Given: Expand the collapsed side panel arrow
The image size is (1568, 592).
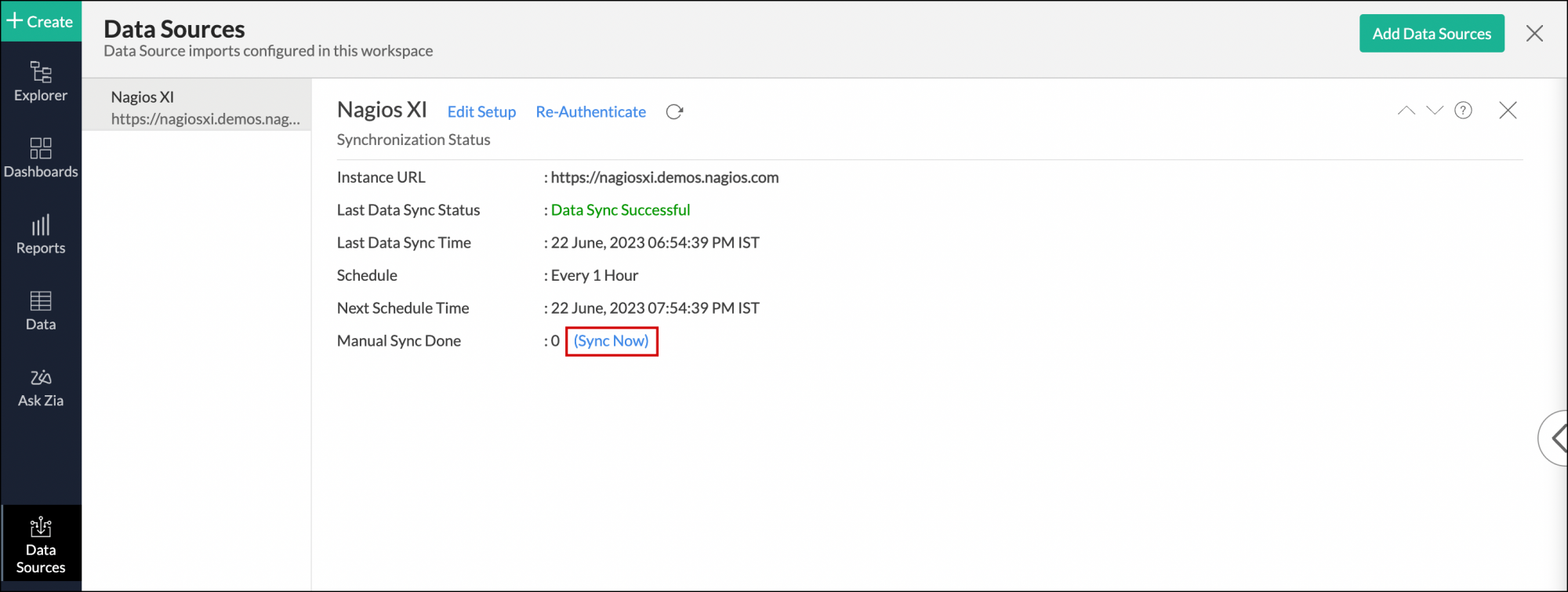Looking at the screenshot, I should pyautogui.click(x=1556, y=438).
